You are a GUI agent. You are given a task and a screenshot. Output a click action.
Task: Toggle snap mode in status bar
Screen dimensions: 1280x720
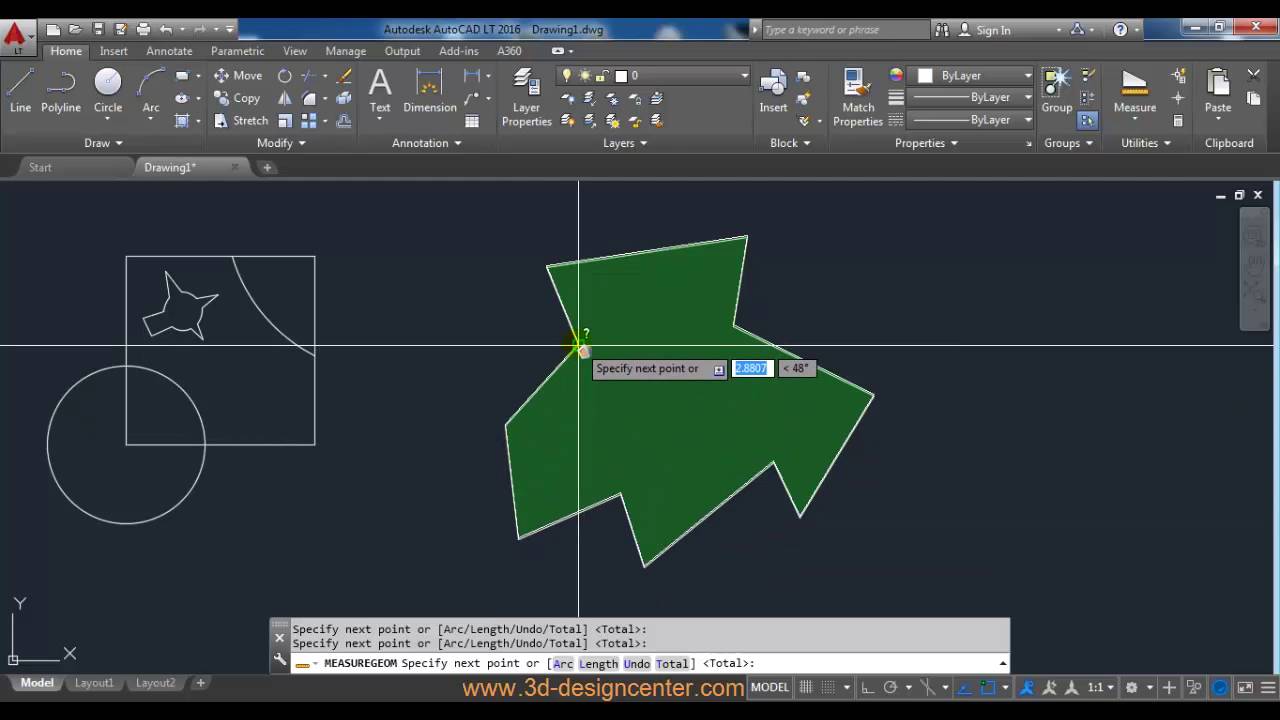point(830,687)
